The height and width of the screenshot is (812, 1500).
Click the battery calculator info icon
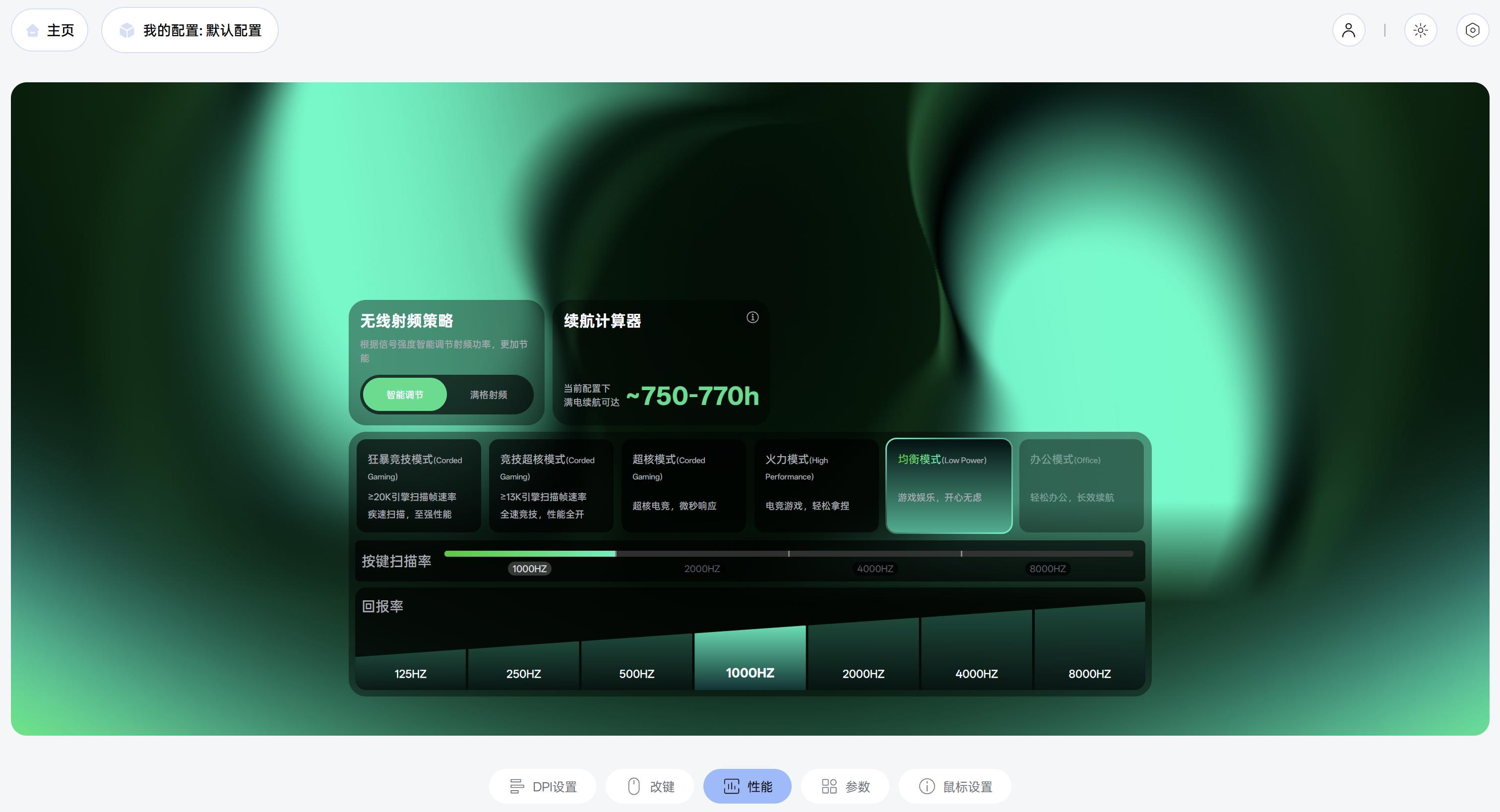(752, 317)
